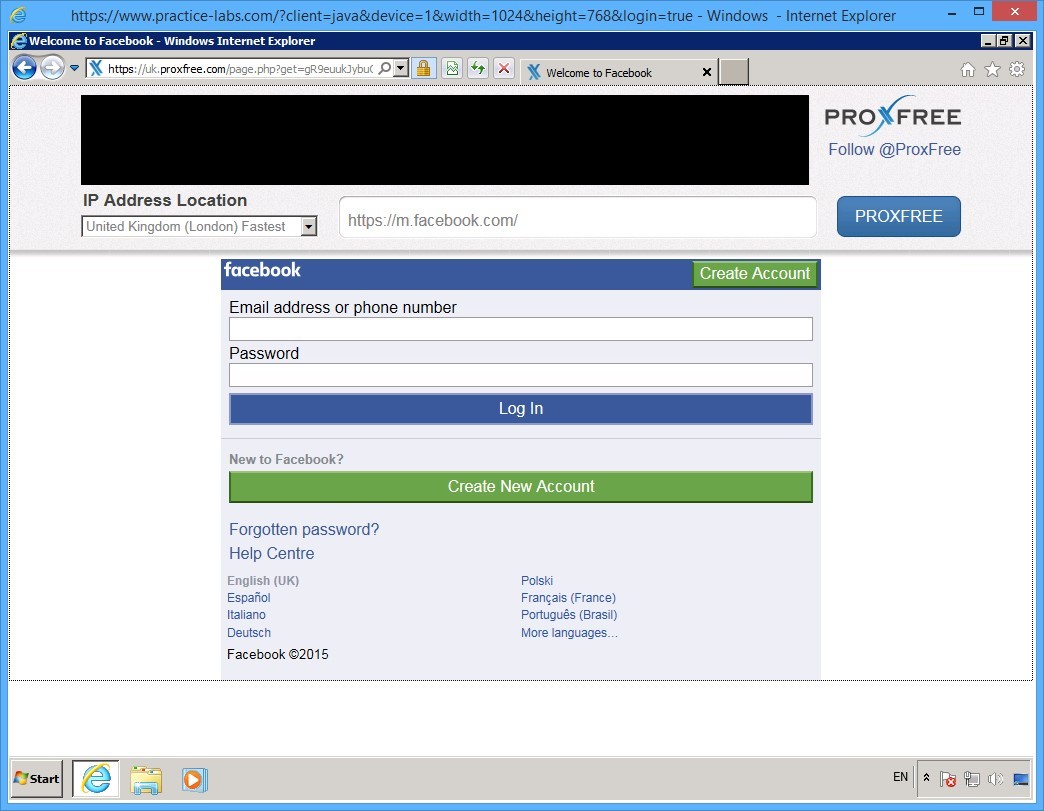The image size is (1044, 811).
Task: Open a new tab next to current tab
Action: point(733,72)
